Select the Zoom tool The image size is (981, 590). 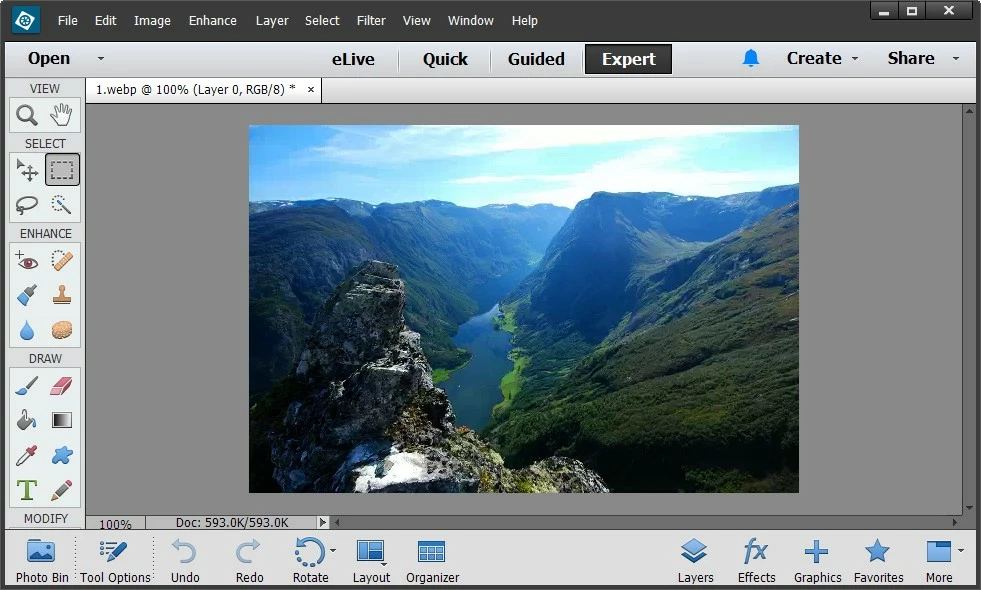click(26, 115)
